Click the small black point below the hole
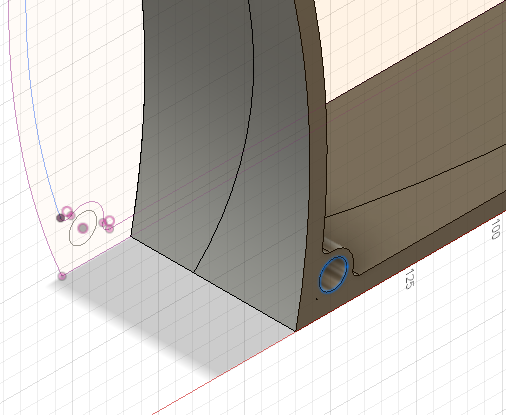 point(316,299)
